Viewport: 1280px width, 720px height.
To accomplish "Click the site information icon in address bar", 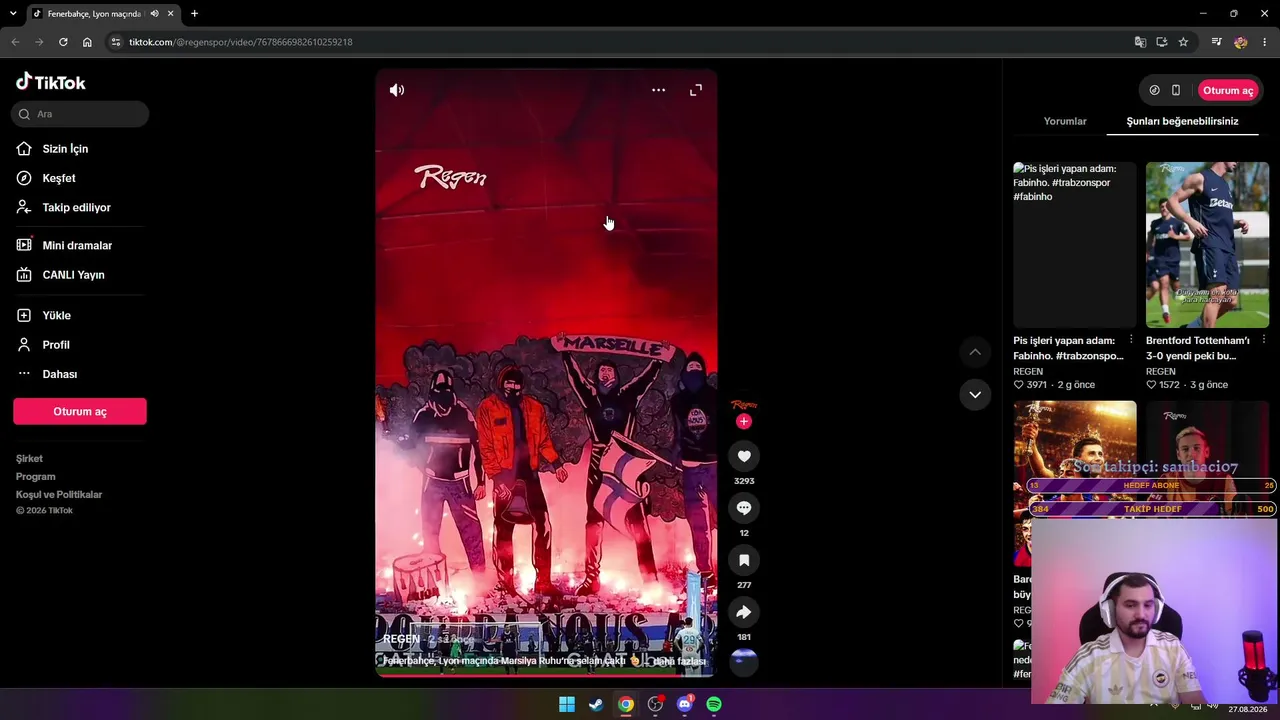I will (116, 42).
